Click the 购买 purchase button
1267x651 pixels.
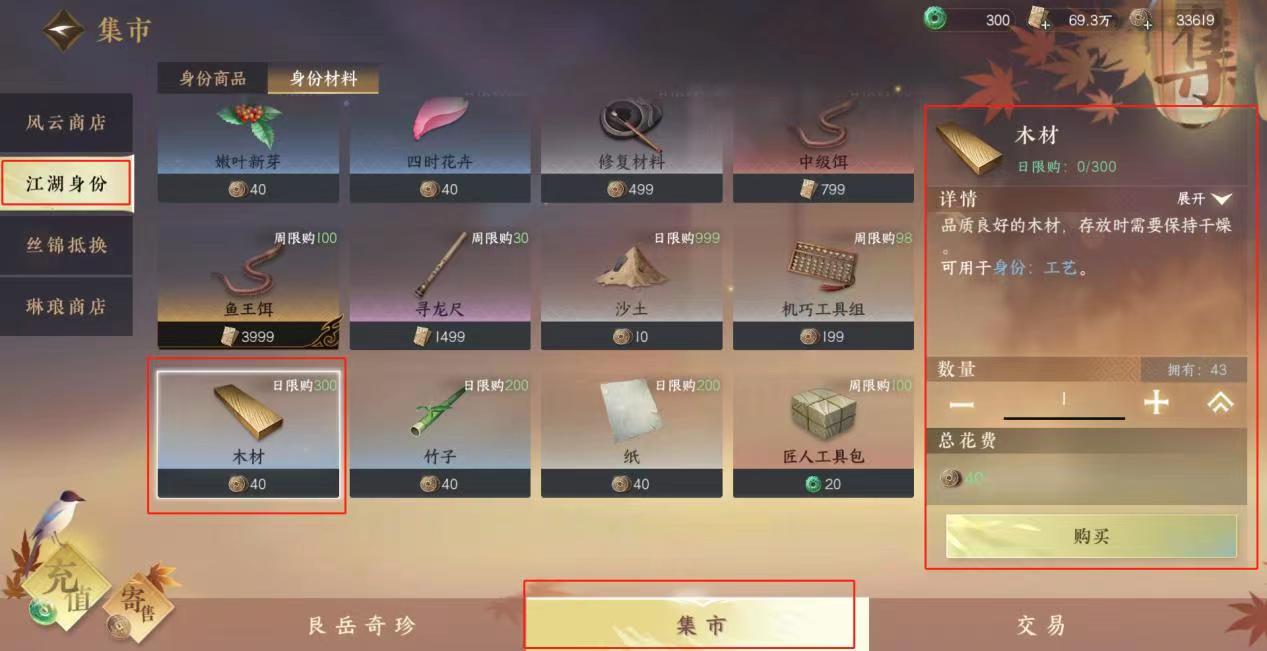pyautogui.click(x=1091, y=536)
